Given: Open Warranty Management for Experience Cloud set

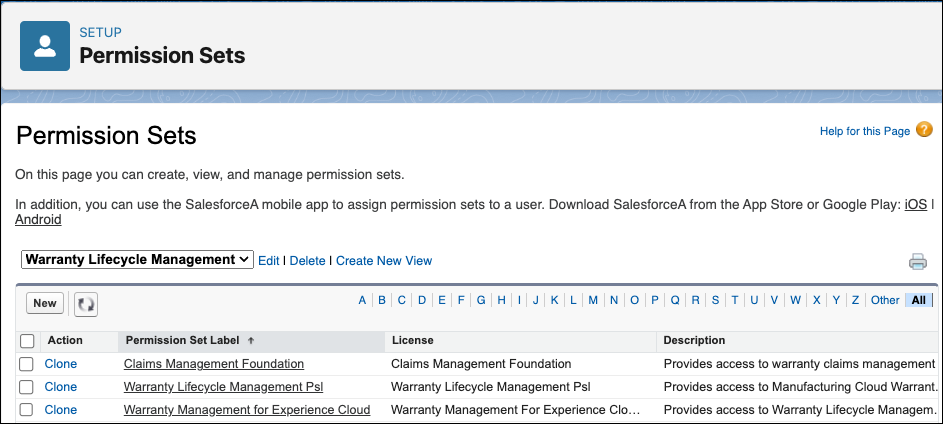Looking at the screenshot, I should 247,410.
